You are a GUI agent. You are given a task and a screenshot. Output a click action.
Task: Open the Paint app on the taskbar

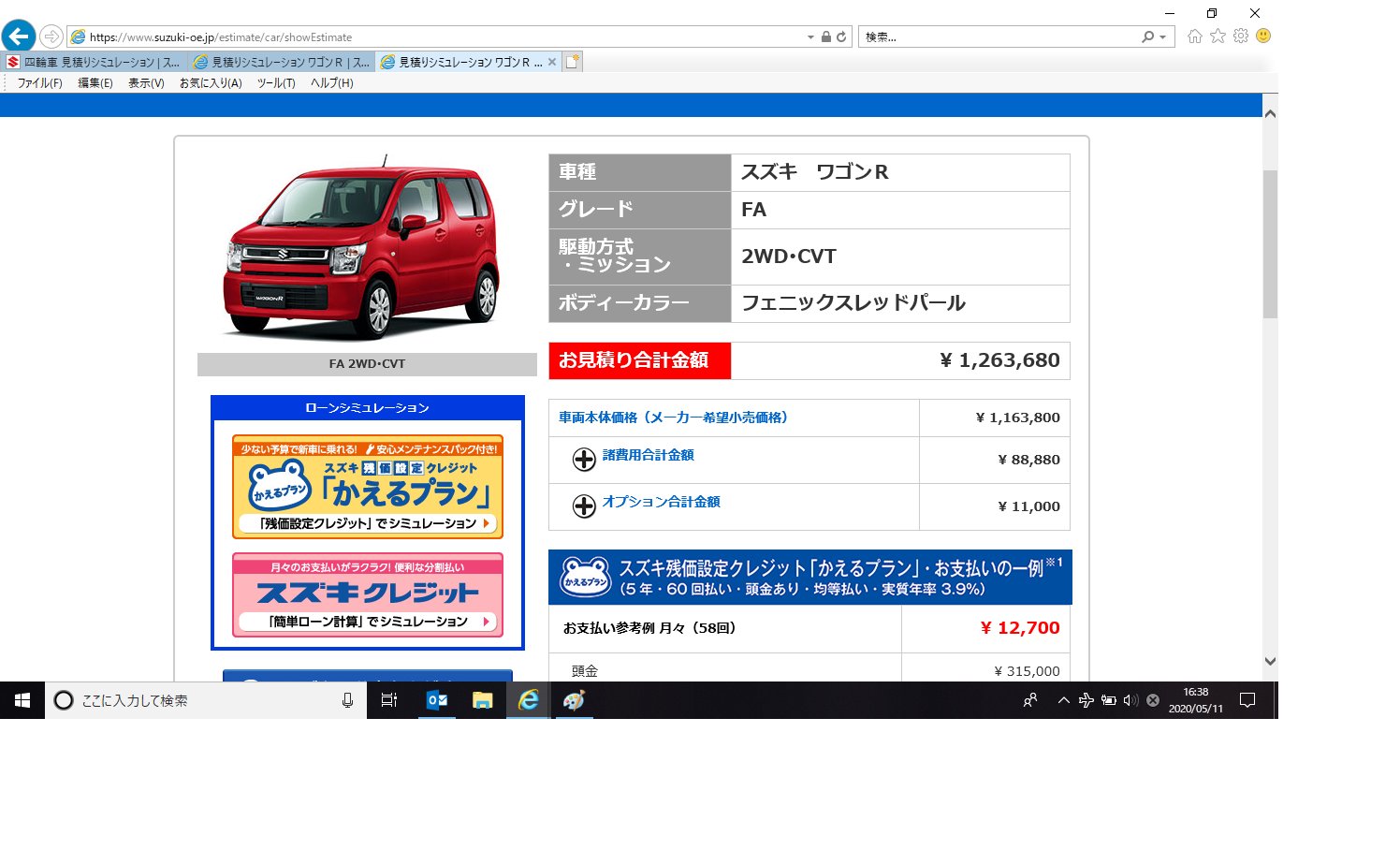tap(575, 700)
